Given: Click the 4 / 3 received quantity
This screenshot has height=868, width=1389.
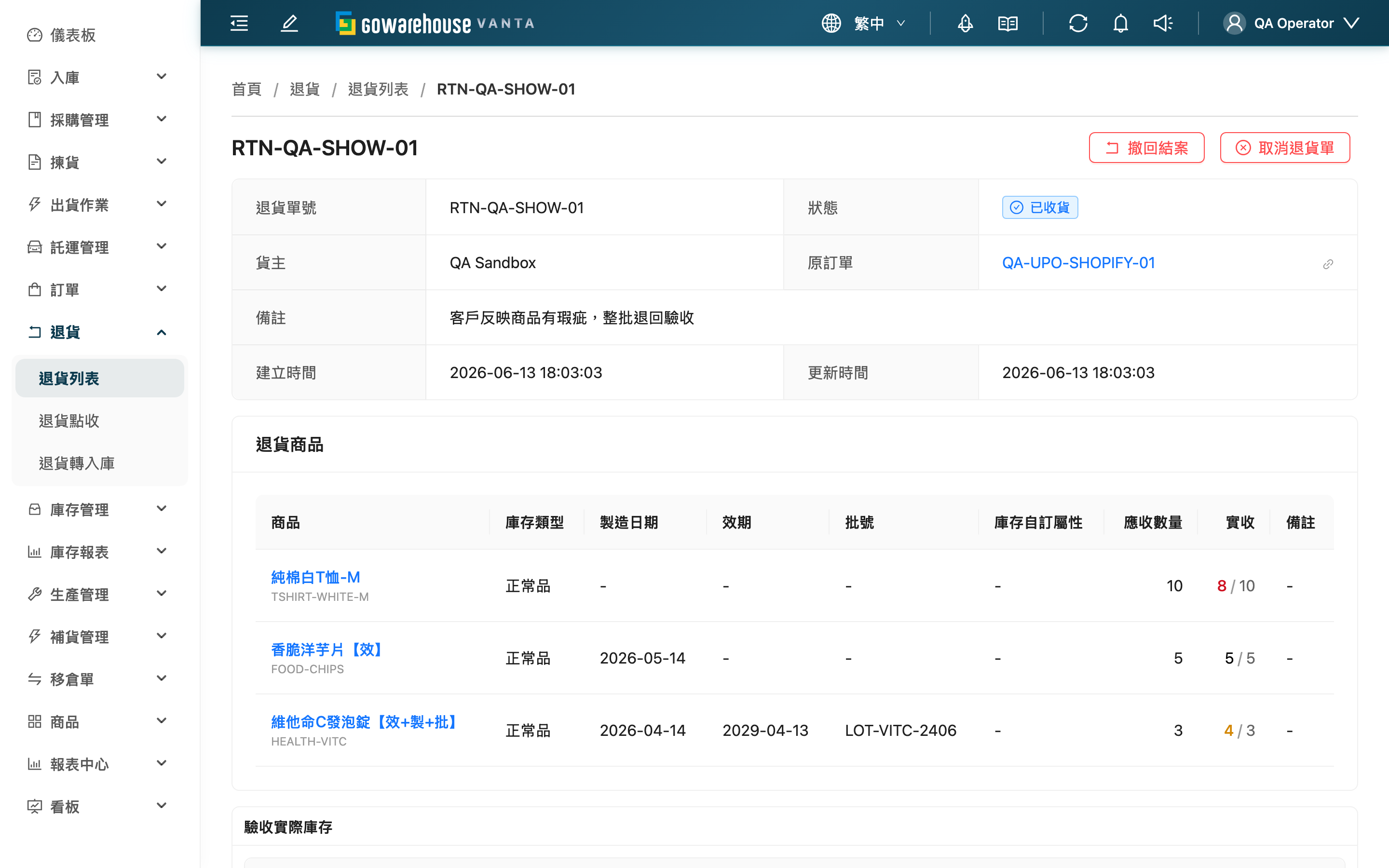Looking at the screenshot, I should pyautogui.click(x=1239, y=730).
